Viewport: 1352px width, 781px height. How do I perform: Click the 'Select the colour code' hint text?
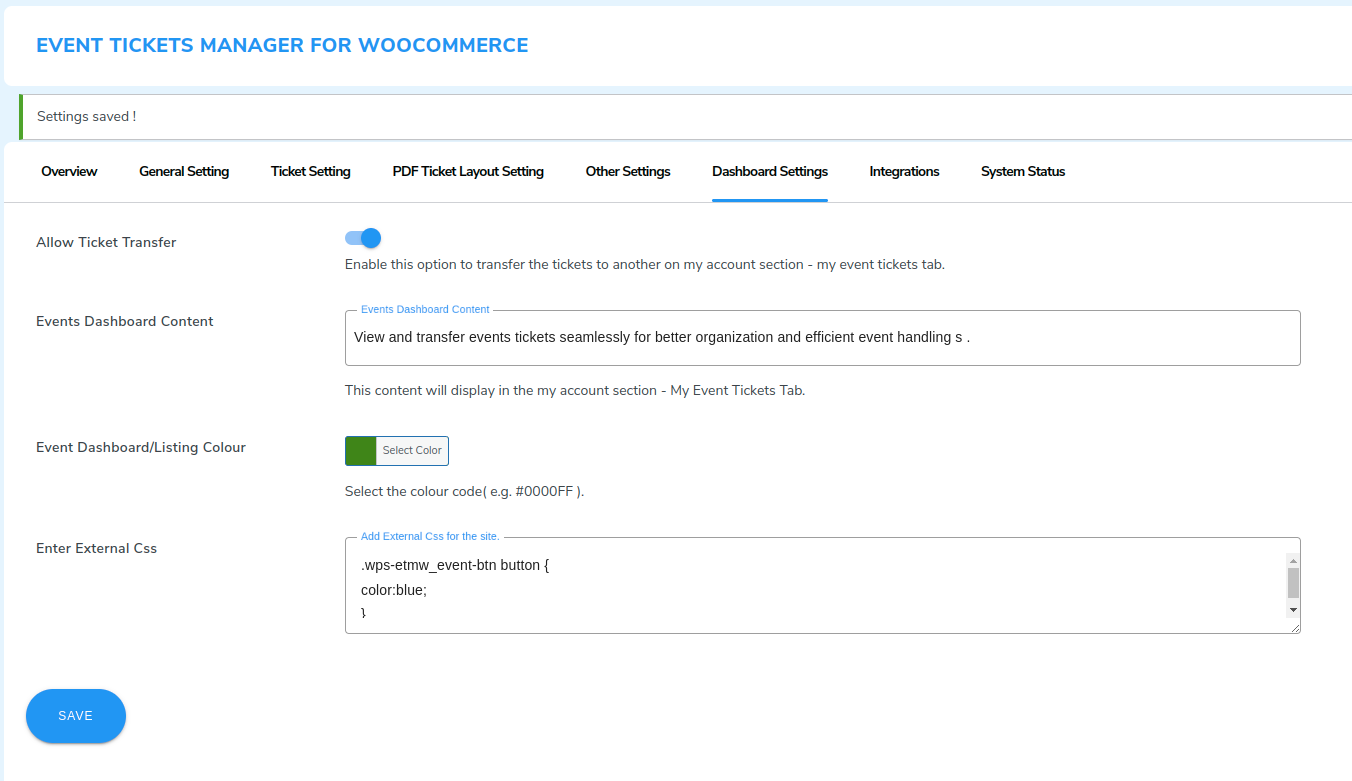tap(464, 491)
